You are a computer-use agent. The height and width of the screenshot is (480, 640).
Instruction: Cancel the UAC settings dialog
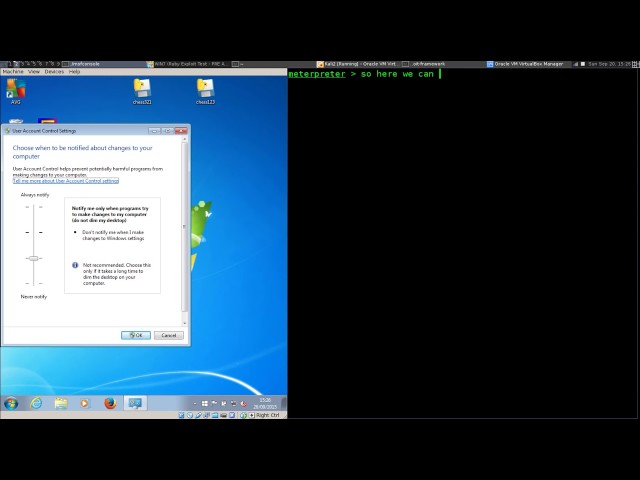[x=169, y=335]
